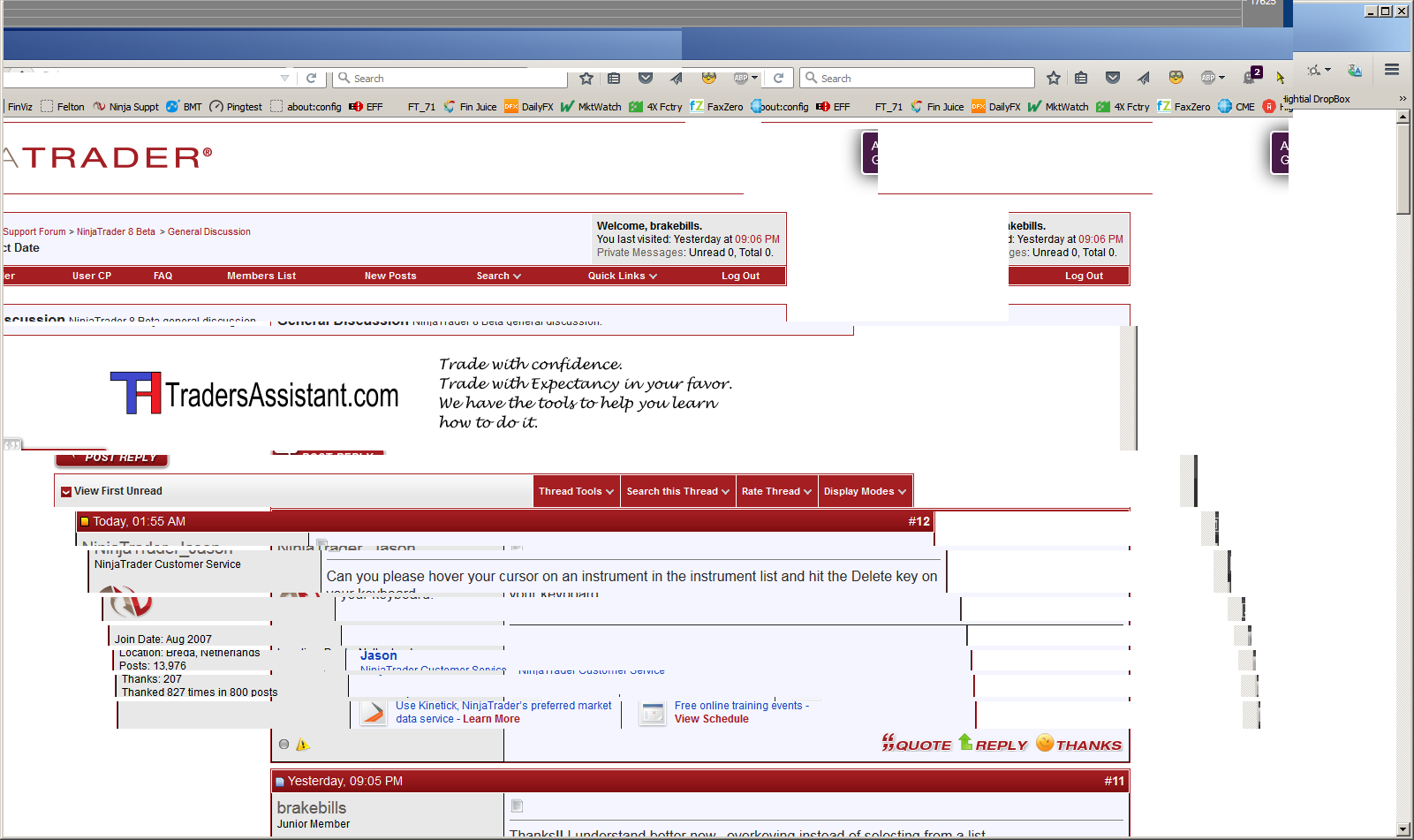Log out using link beside Quick Links
The width and height of the screenshot is (1414, 840).
(x=740, y=276)
